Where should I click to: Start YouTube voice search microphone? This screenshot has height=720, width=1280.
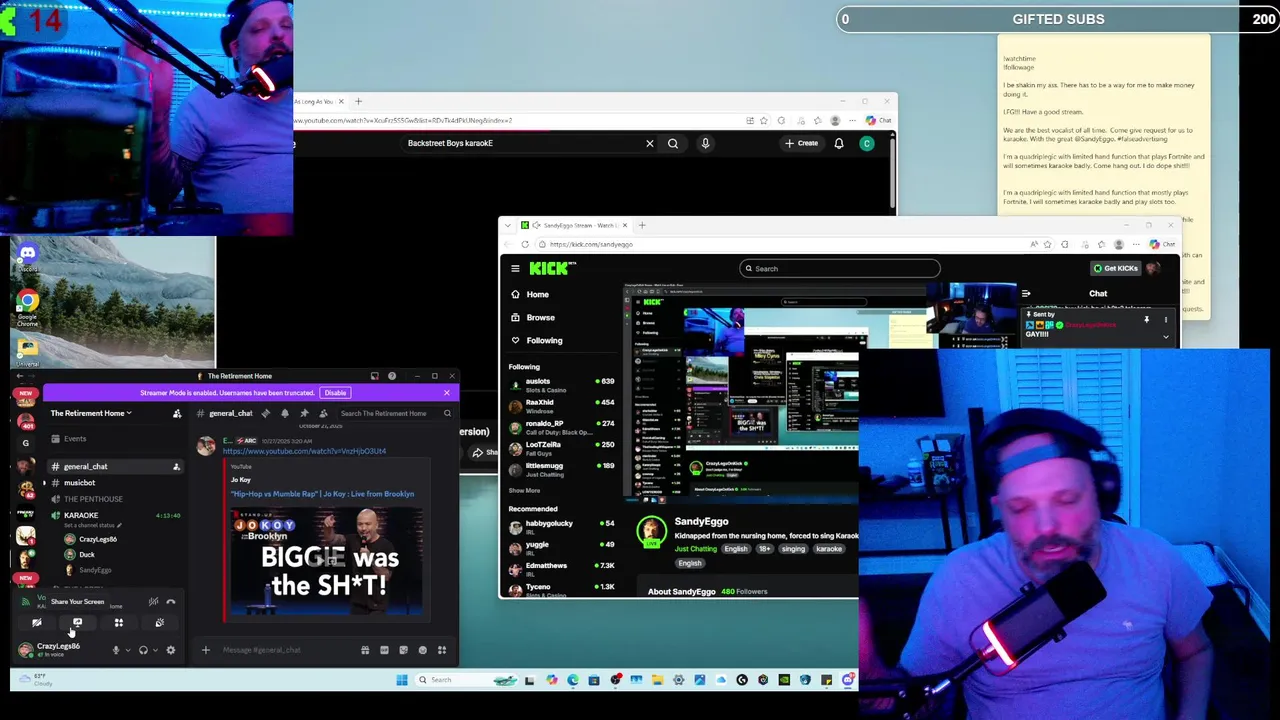(705, 144)
